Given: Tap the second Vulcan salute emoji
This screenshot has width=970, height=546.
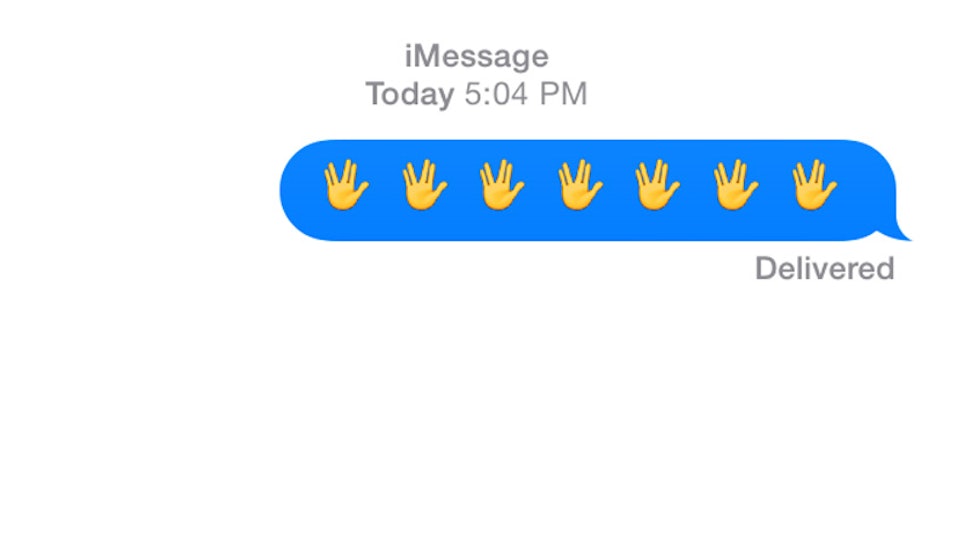Looking at the screenshot, I should (x=424, y=185).
